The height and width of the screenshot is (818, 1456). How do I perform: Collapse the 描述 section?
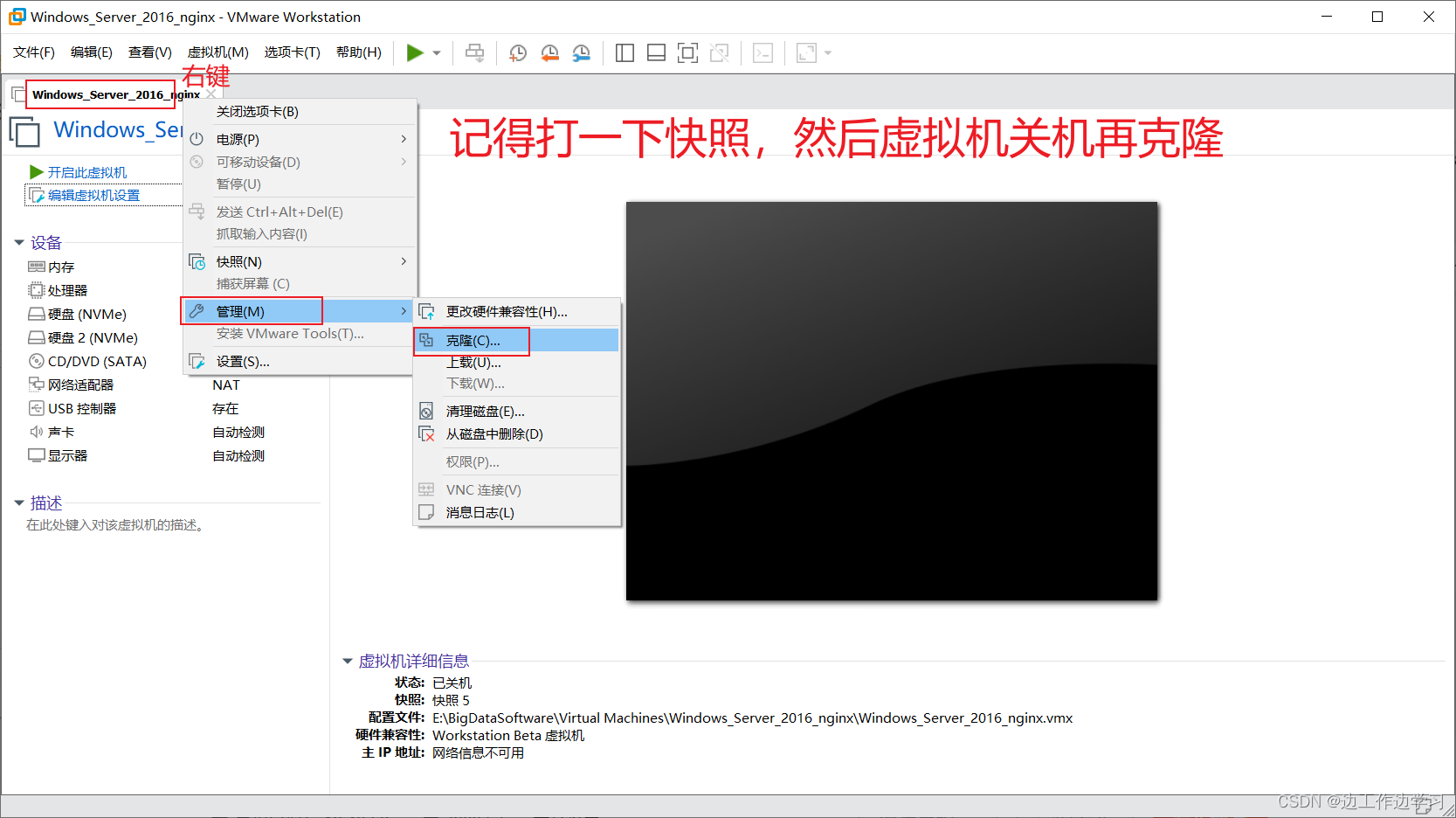tap(19, 503)
